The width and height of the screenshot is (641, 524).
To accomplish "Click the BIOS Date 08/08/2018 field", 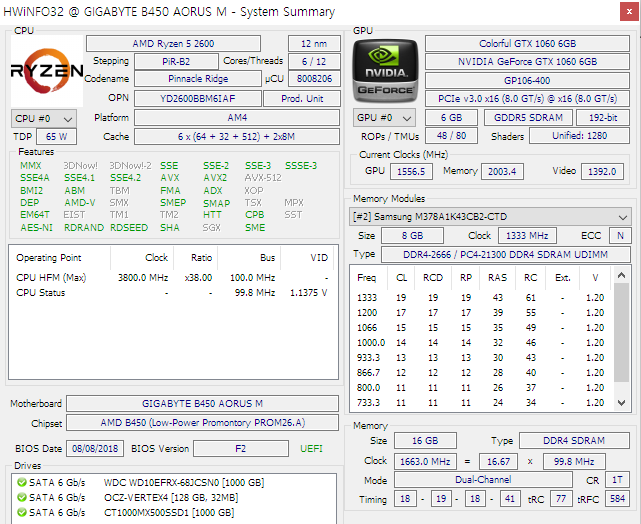I will pos(96,448).
